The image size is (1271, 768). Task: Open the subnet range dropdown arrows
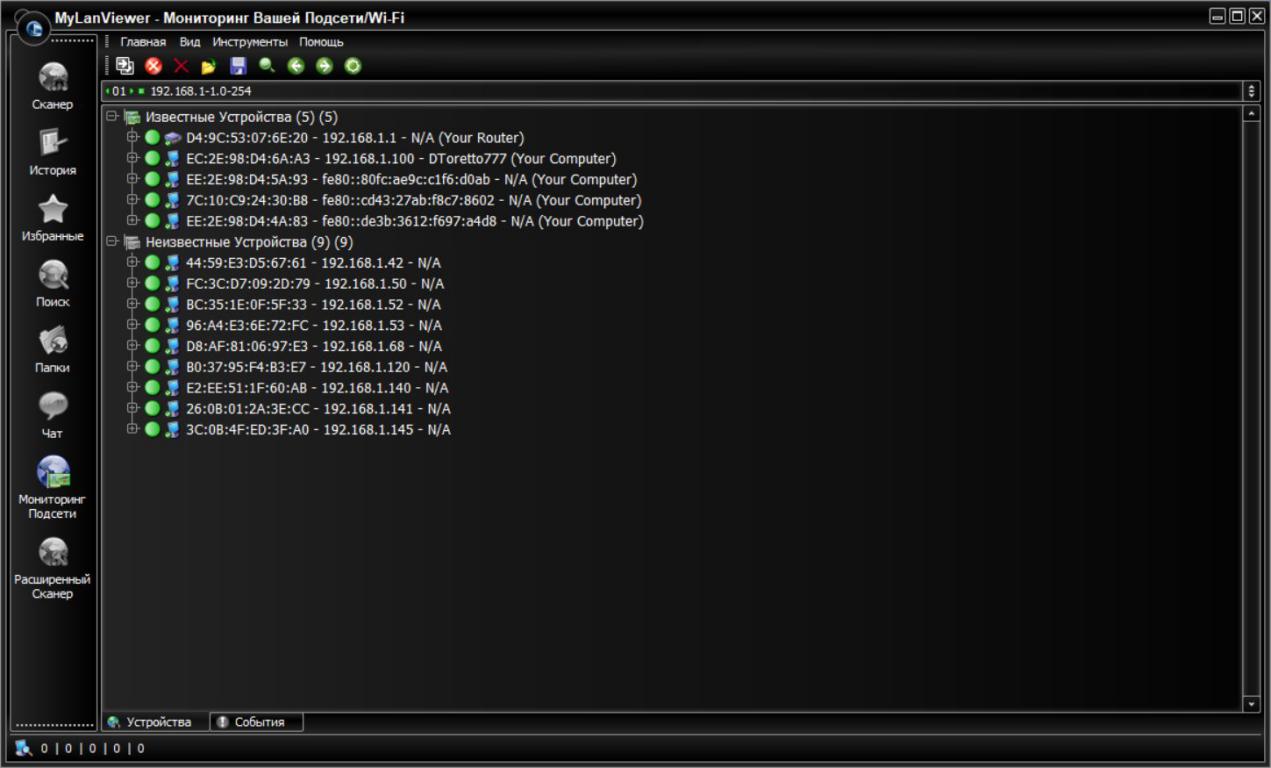coord(1251,91)
